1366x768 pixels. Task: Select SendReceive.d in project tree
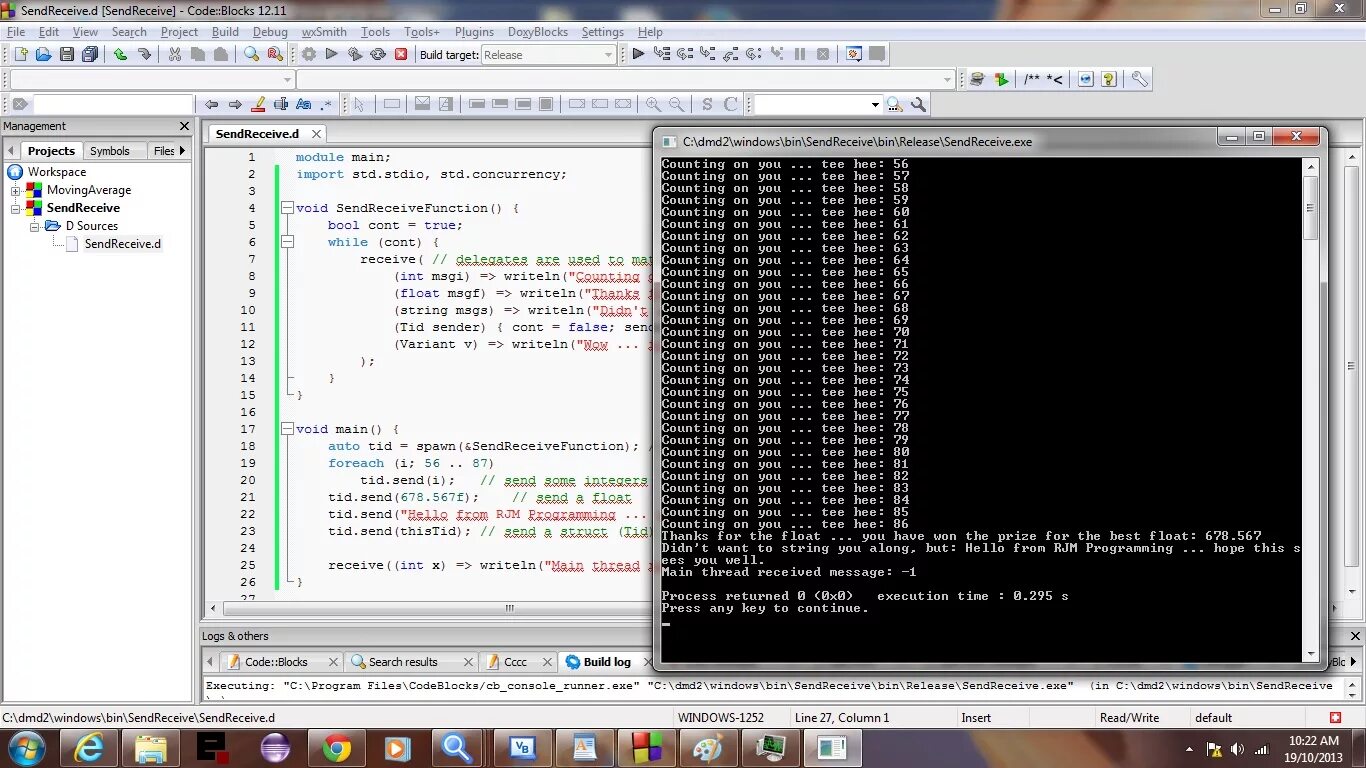(x=122, y=244)
